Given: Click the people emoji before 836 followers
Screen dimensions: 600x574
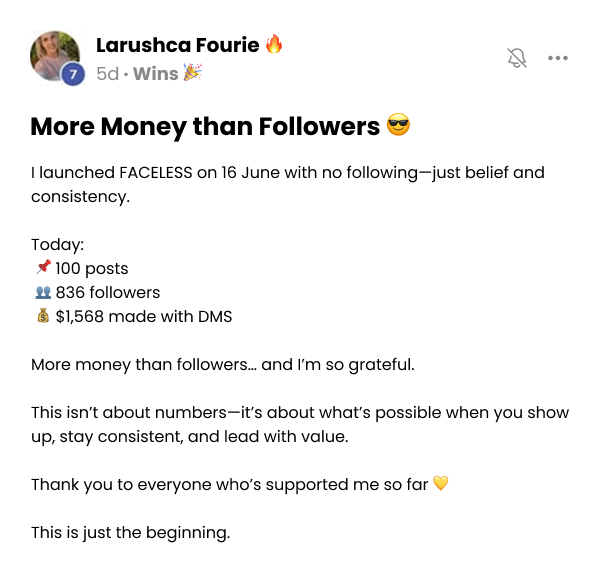Looking at the screenshot, I should (43, 292).
